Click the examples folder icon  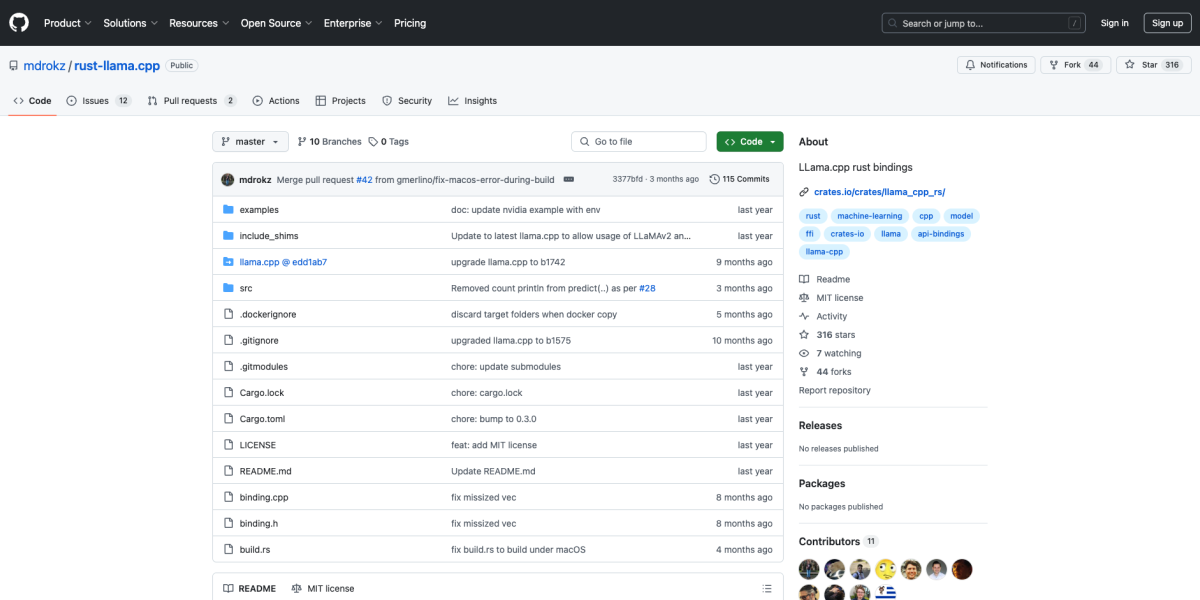[229, 209]
